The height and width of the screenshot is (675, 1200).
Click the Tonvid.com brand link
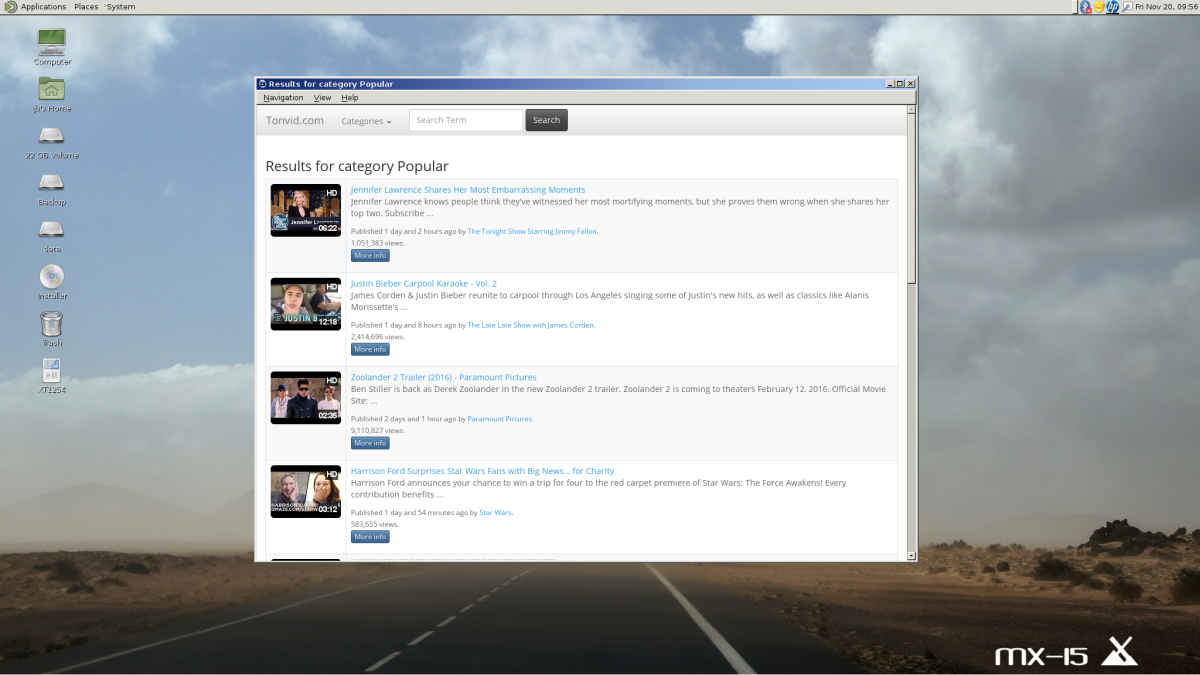coord(295,120)
